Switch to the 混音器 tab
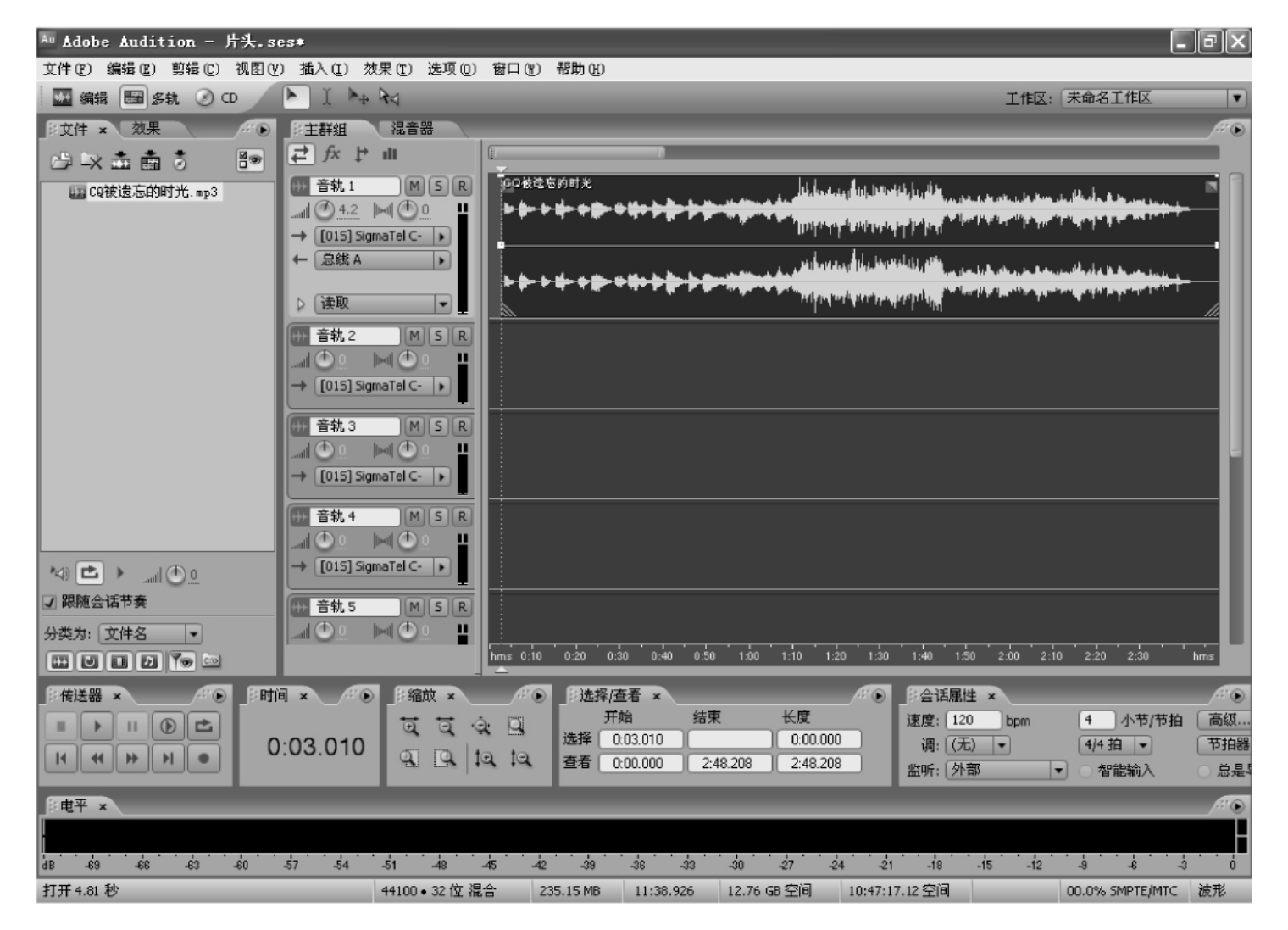 tap(412, 128)
